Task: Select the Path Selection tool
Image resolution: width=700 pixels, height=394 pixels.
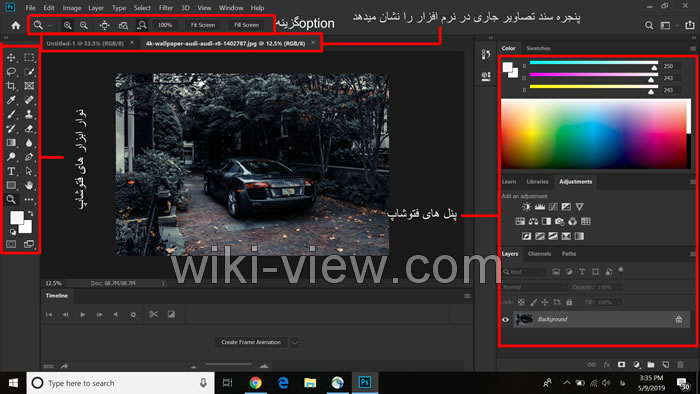Action: (x=29, y=171)
